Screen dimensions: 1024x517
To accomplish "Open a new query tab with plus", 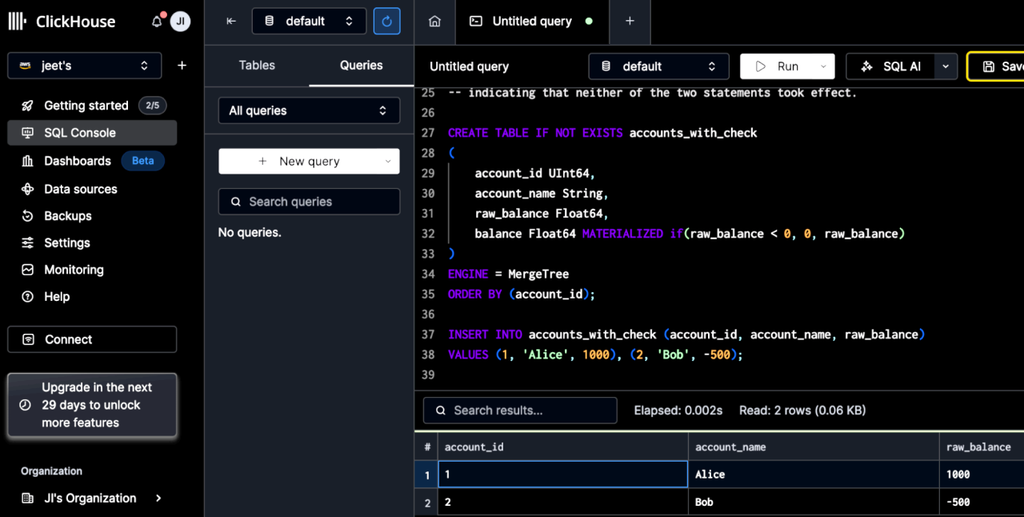I will (x=630, y=21).
